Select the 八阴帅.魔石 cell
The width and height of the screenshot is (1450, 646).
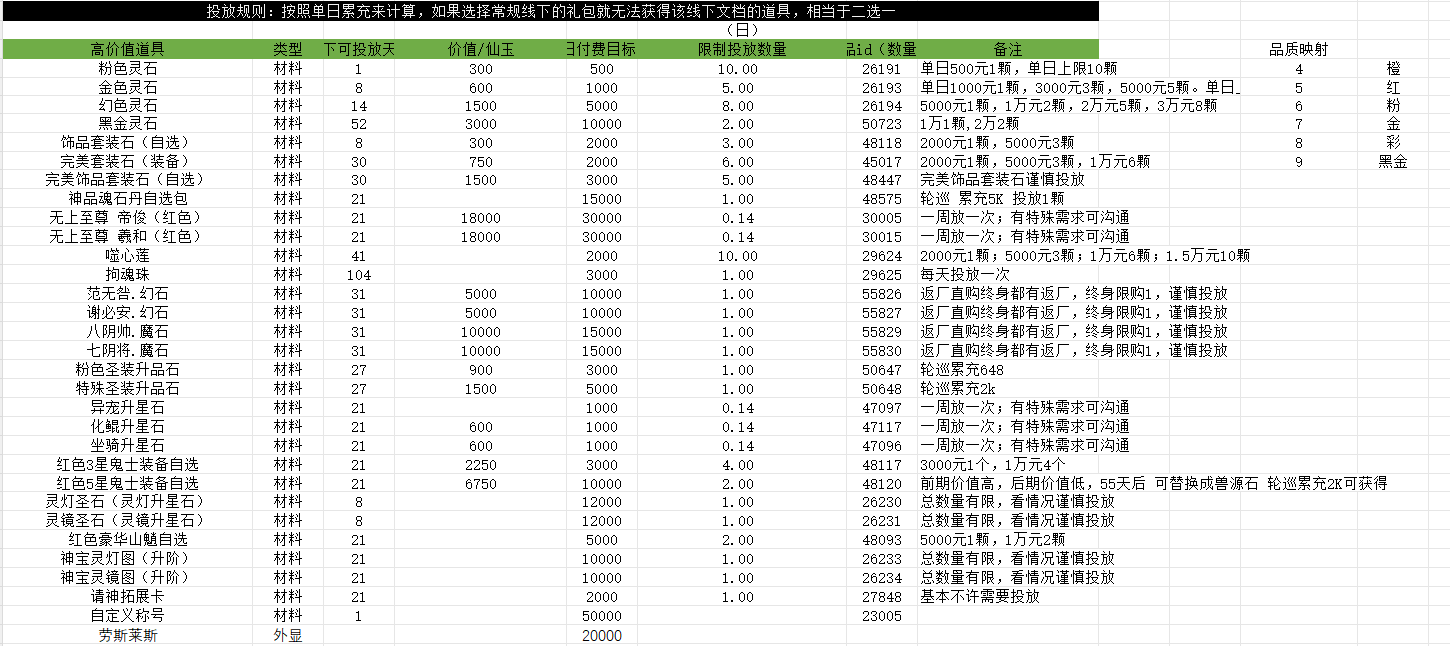(127, 331)
